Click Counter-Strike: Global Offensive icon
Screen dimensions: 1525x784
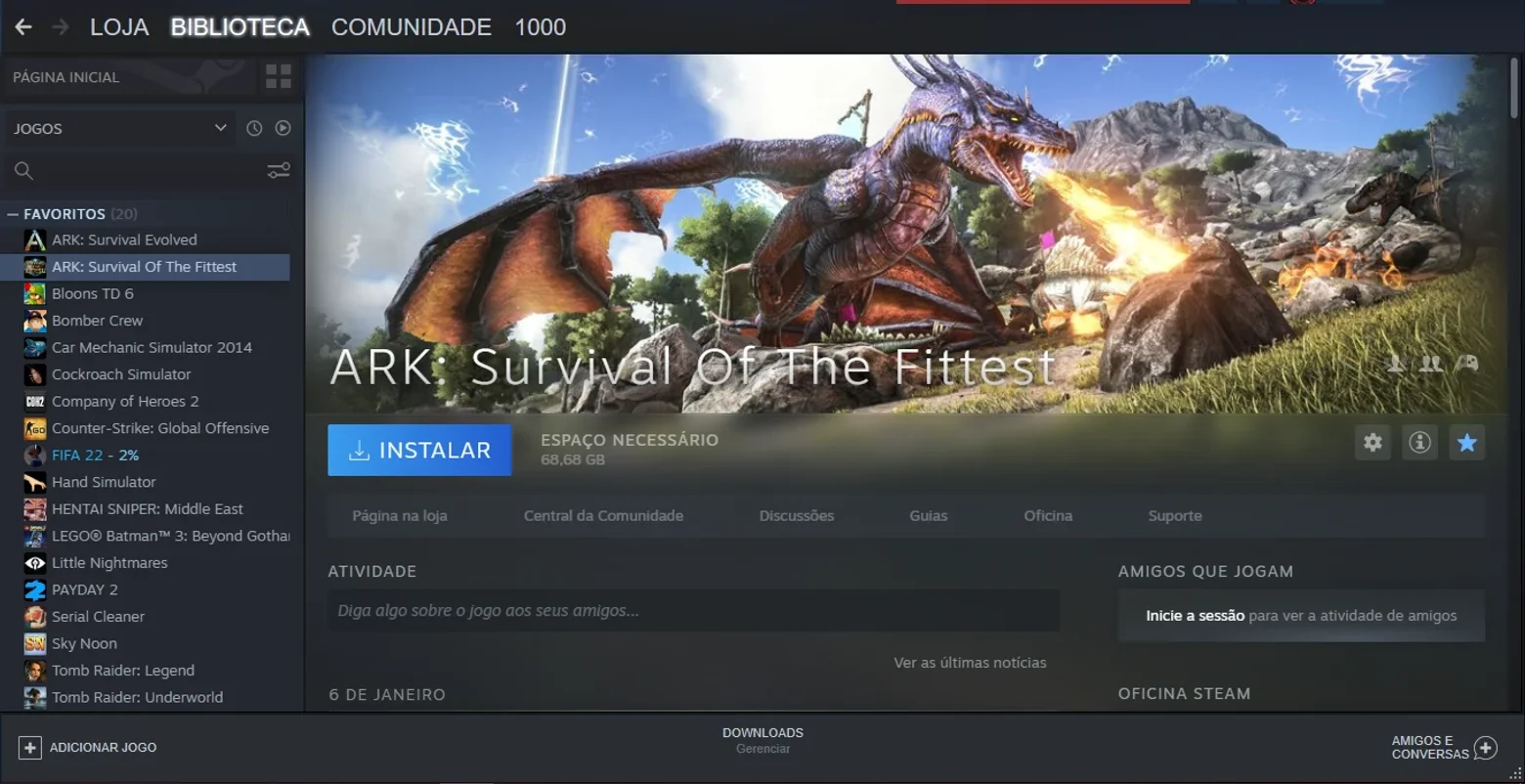(35, 428)
